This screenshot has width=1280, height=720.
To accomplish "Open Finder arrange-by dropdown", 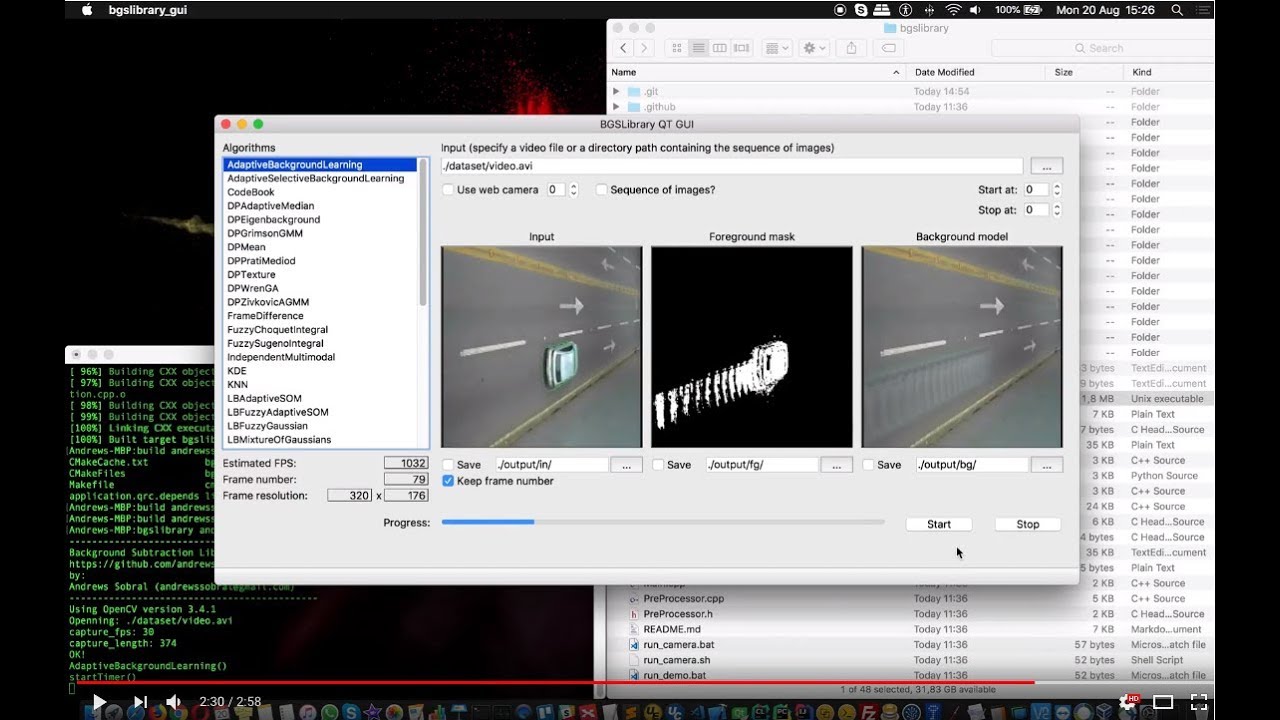I will [x=777, y=48].
